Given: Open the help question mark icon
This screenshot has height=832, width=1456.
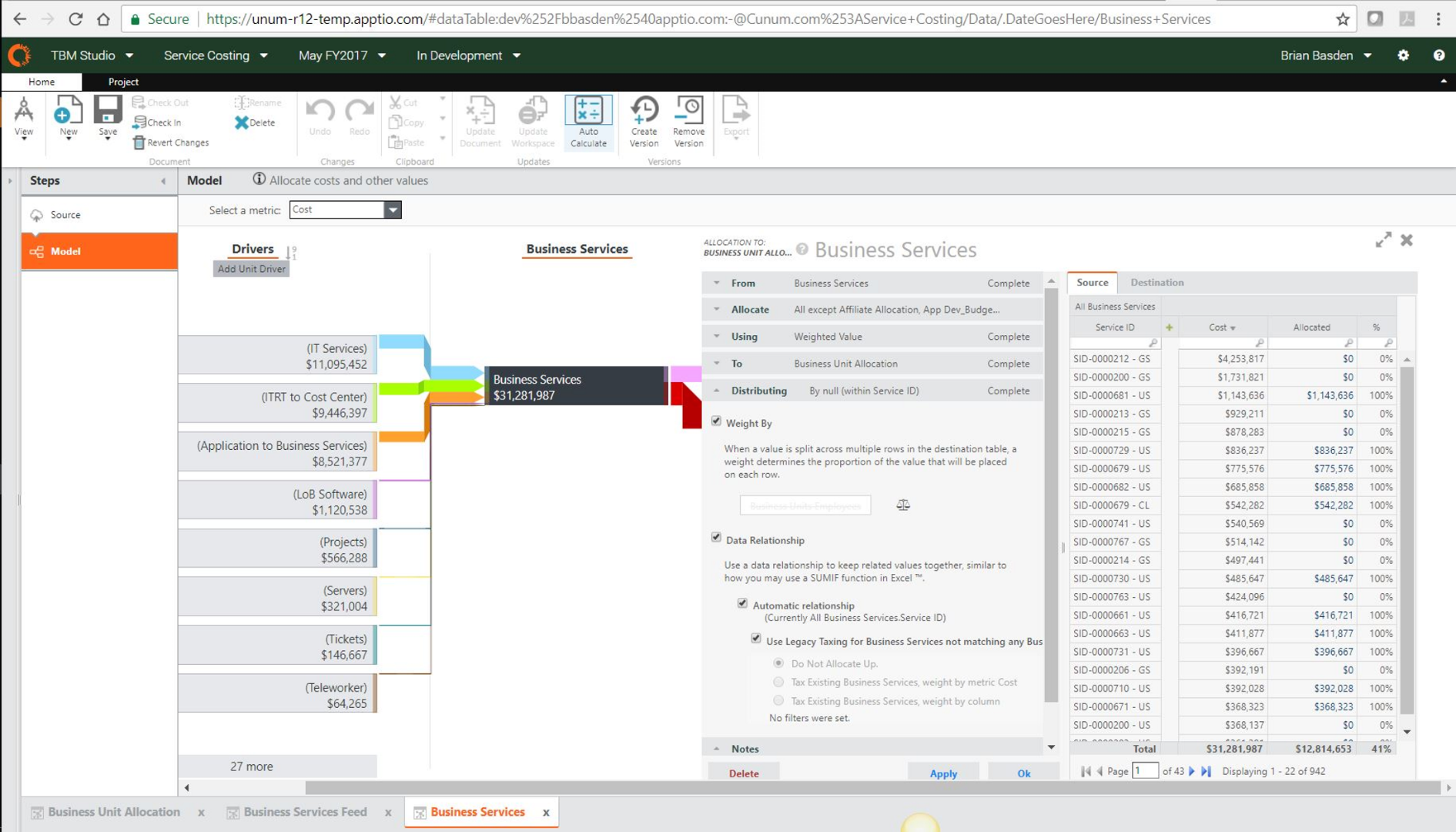Looking at the screenshot, I should pos(1438,55).
